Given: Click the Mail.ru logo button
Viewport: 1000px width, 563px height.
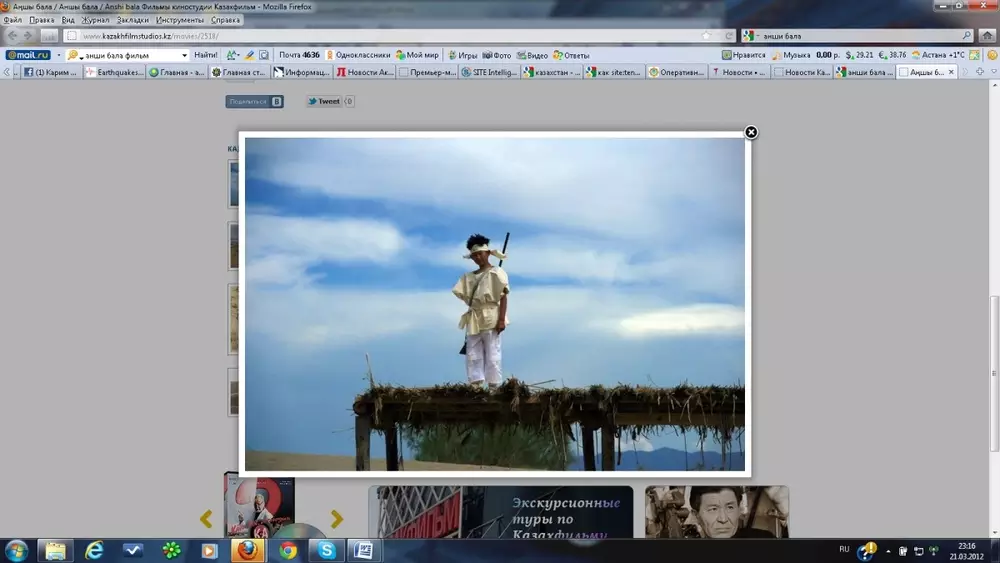Looking at the screenshot, I should [27, 55].
